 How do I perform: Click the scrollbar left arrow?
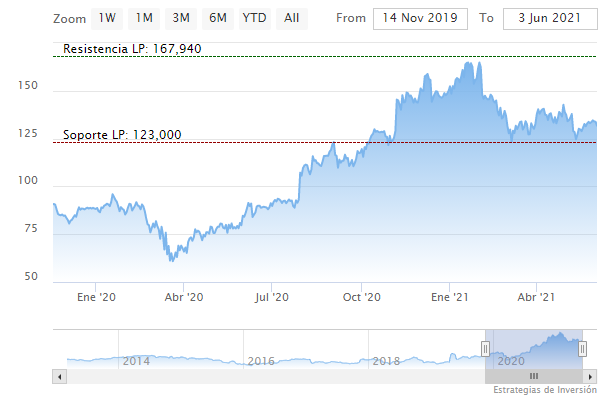[59, 375]
